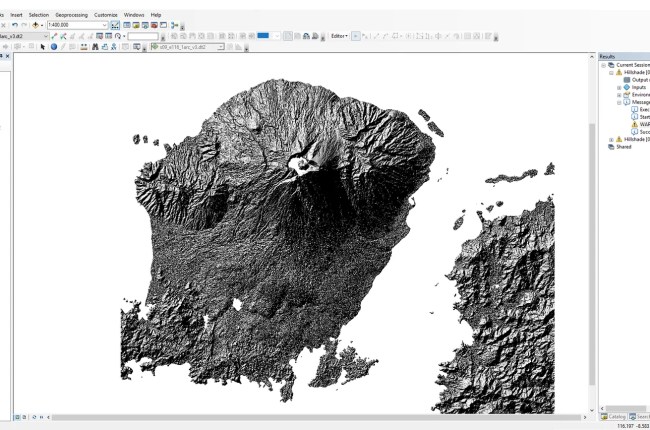
Task: Click the map horizontal scrollbar
Action: pyautogui.click(x=316, y=417)
